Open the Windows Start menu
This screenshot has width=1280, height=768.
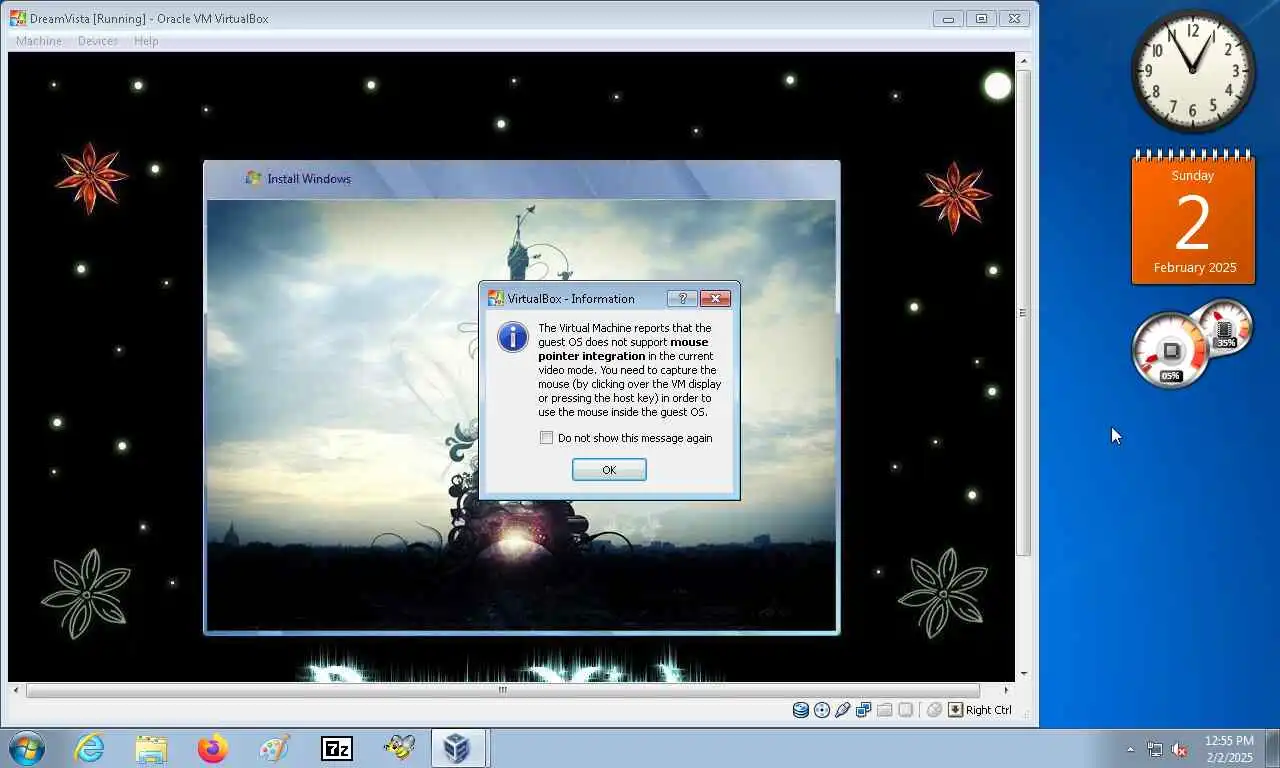pyautogui.click(x=26, y=748)
